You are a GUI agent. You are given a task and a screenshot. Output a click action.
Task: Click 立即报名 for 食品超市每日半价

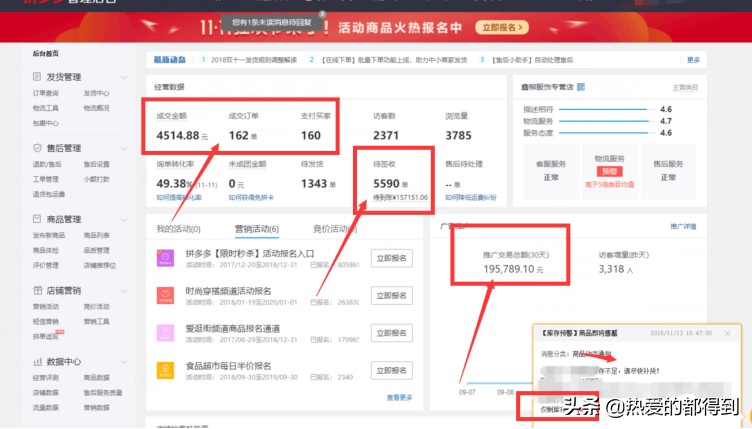391,370
